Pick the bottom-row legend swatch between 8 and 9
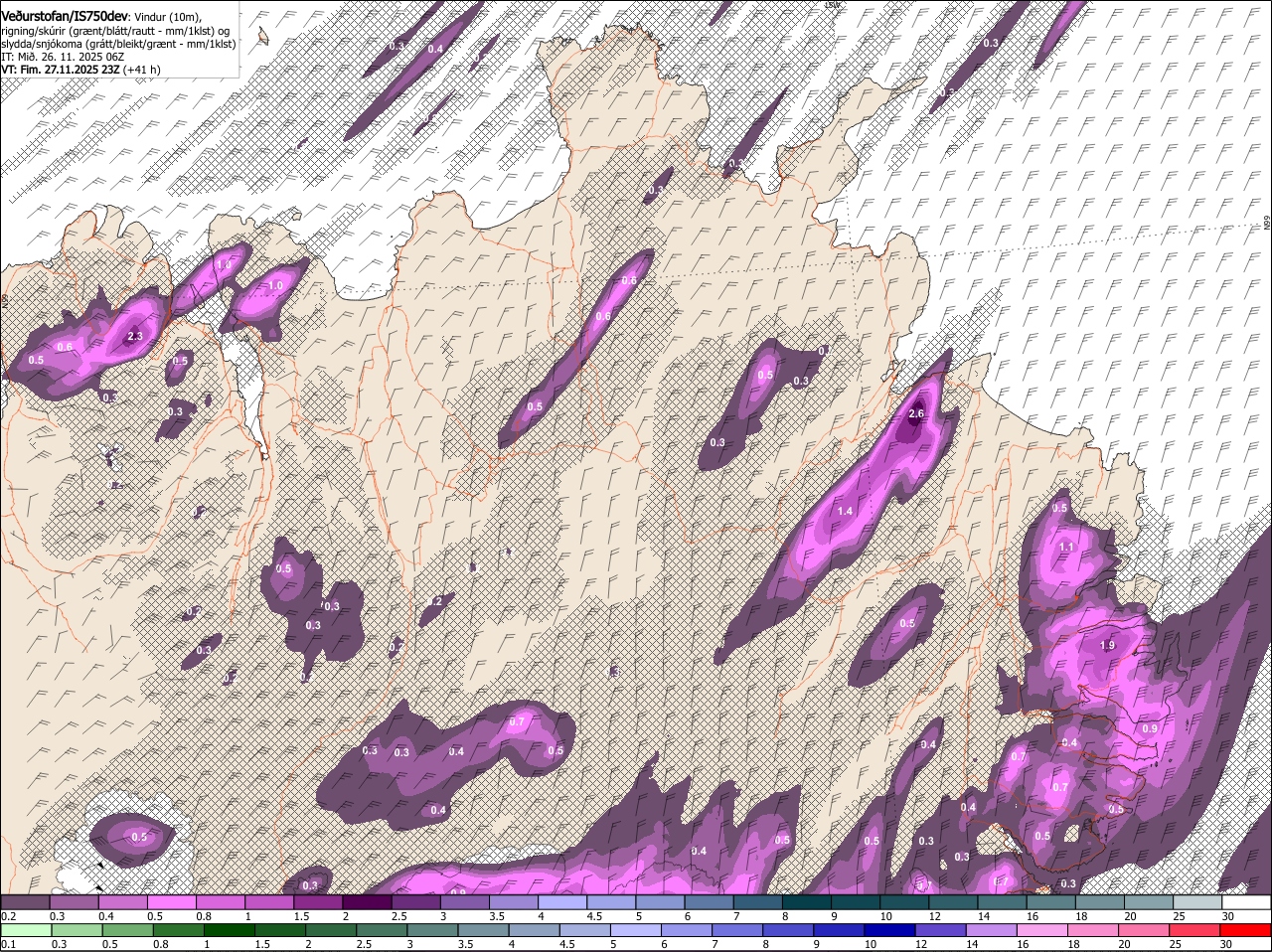Screen dimensions: 1272x952 click(788, 930)
